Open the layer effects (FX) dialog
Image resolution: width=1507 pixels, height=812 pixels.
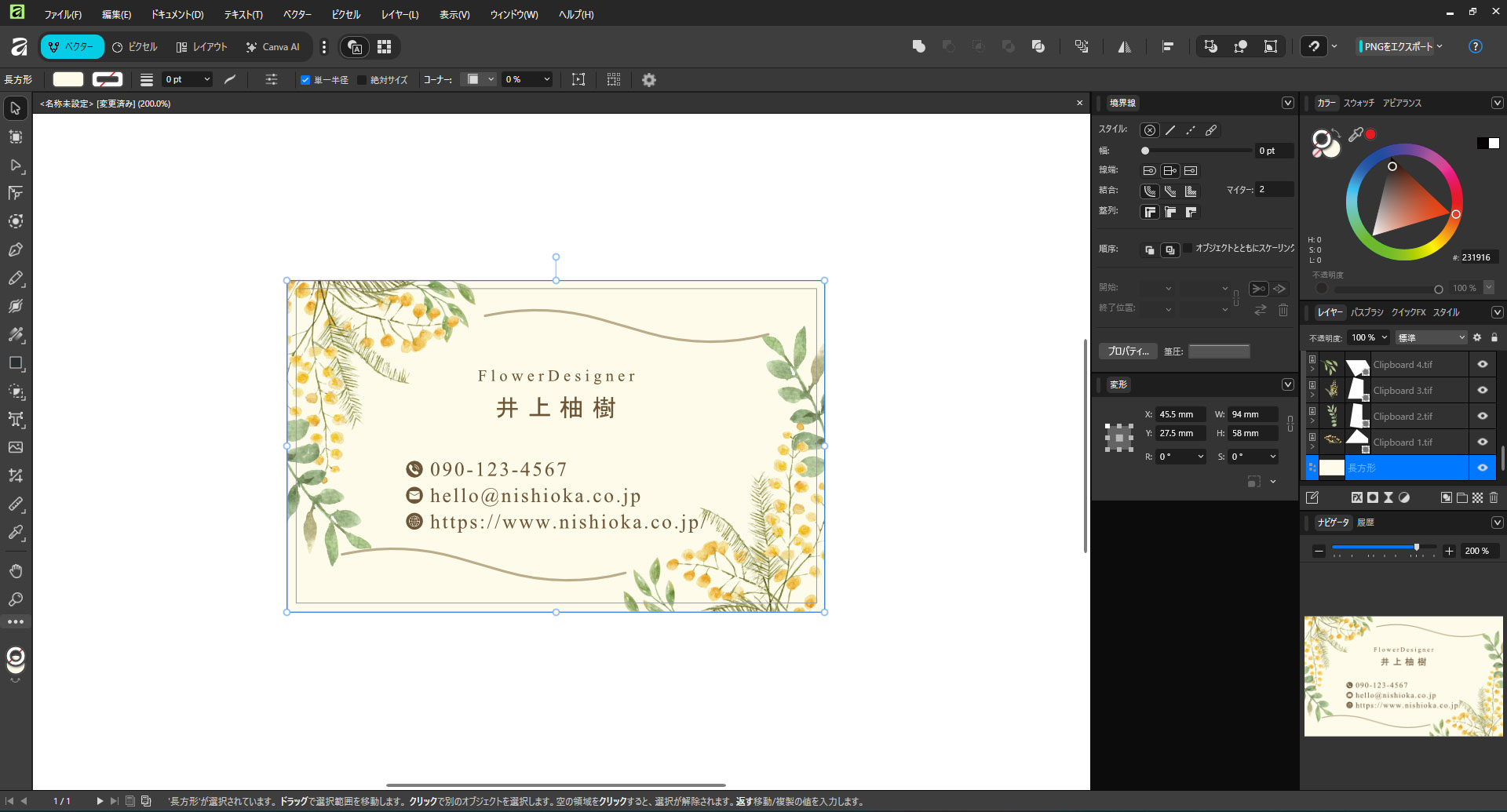click(1357, 497)
